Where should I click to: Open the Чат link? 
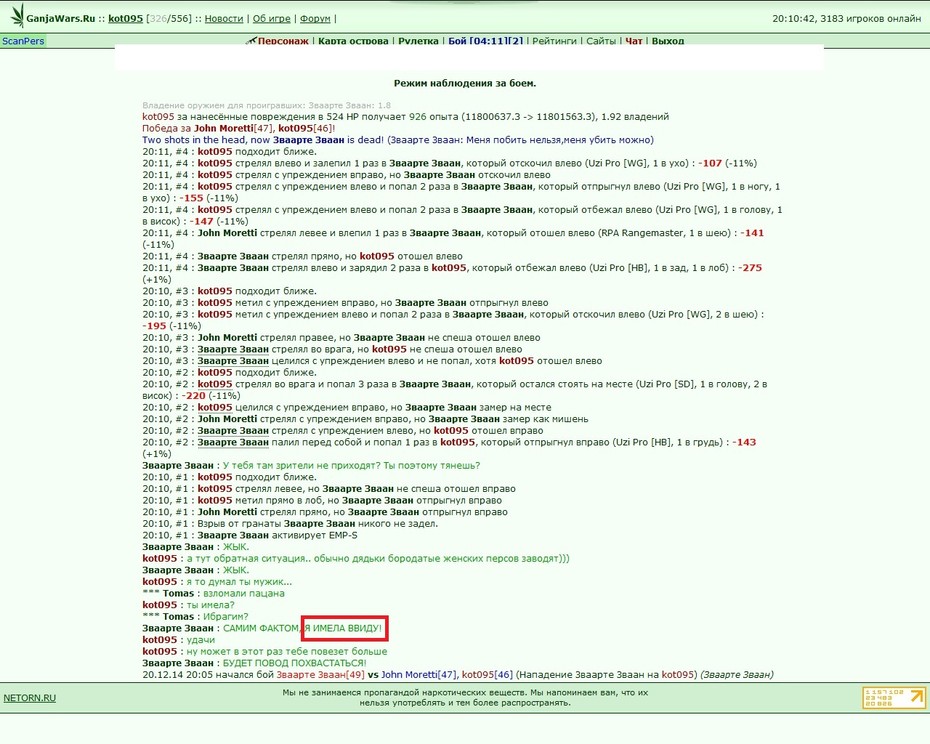(633, 41)
